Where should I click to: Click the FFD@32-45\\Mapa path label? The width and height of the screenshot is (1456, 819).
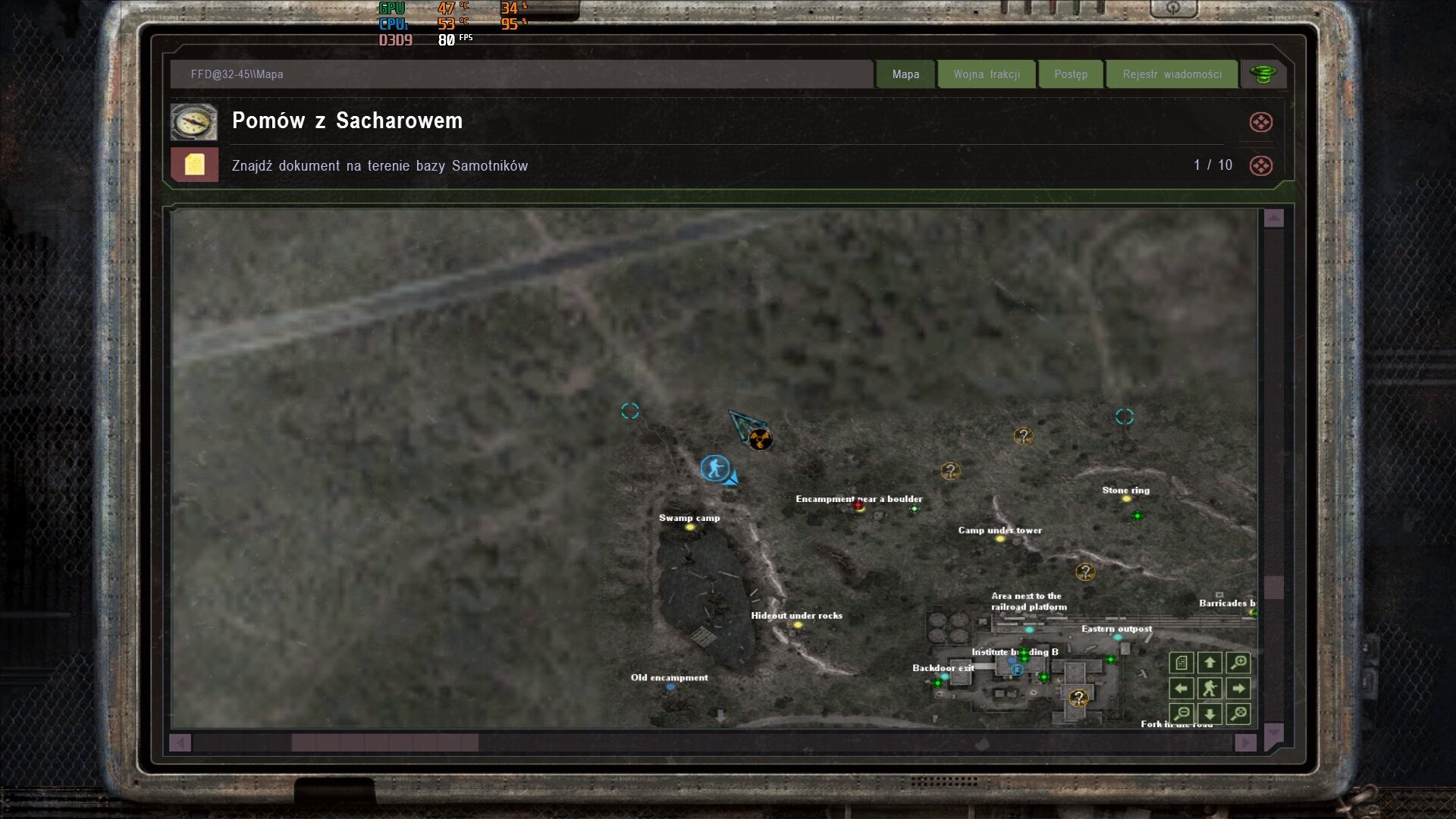tap(237, 74)
